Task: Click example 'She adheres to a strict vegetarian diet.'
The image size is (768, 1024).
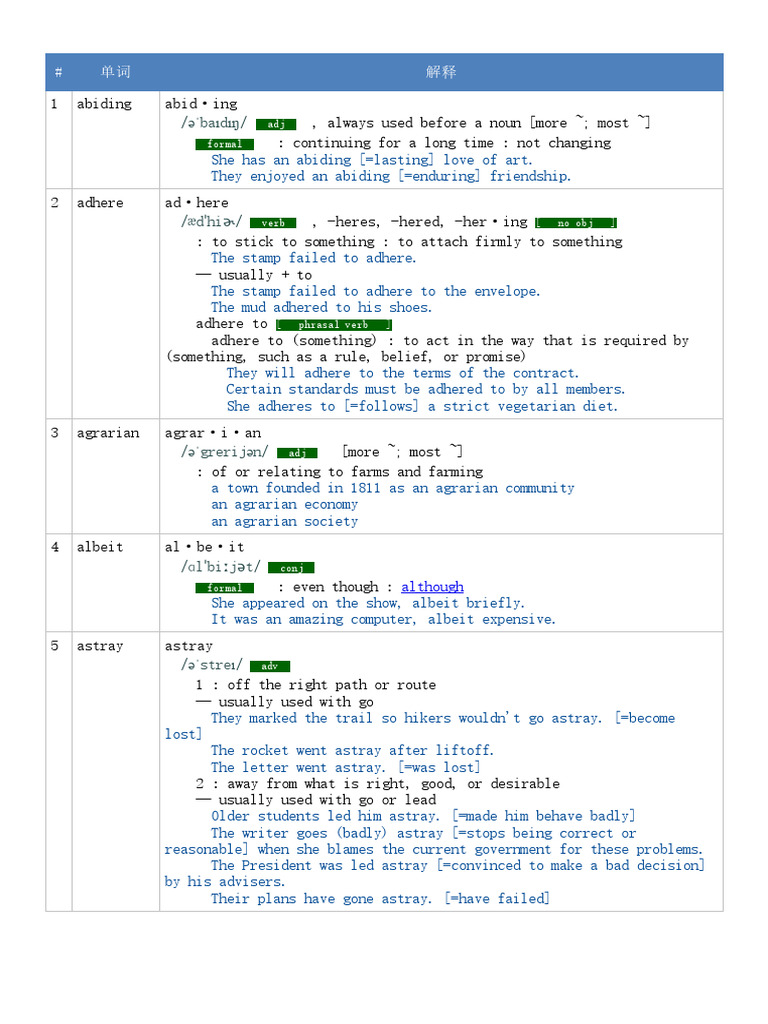Action: pyautogui.click(x=422, y=406)
